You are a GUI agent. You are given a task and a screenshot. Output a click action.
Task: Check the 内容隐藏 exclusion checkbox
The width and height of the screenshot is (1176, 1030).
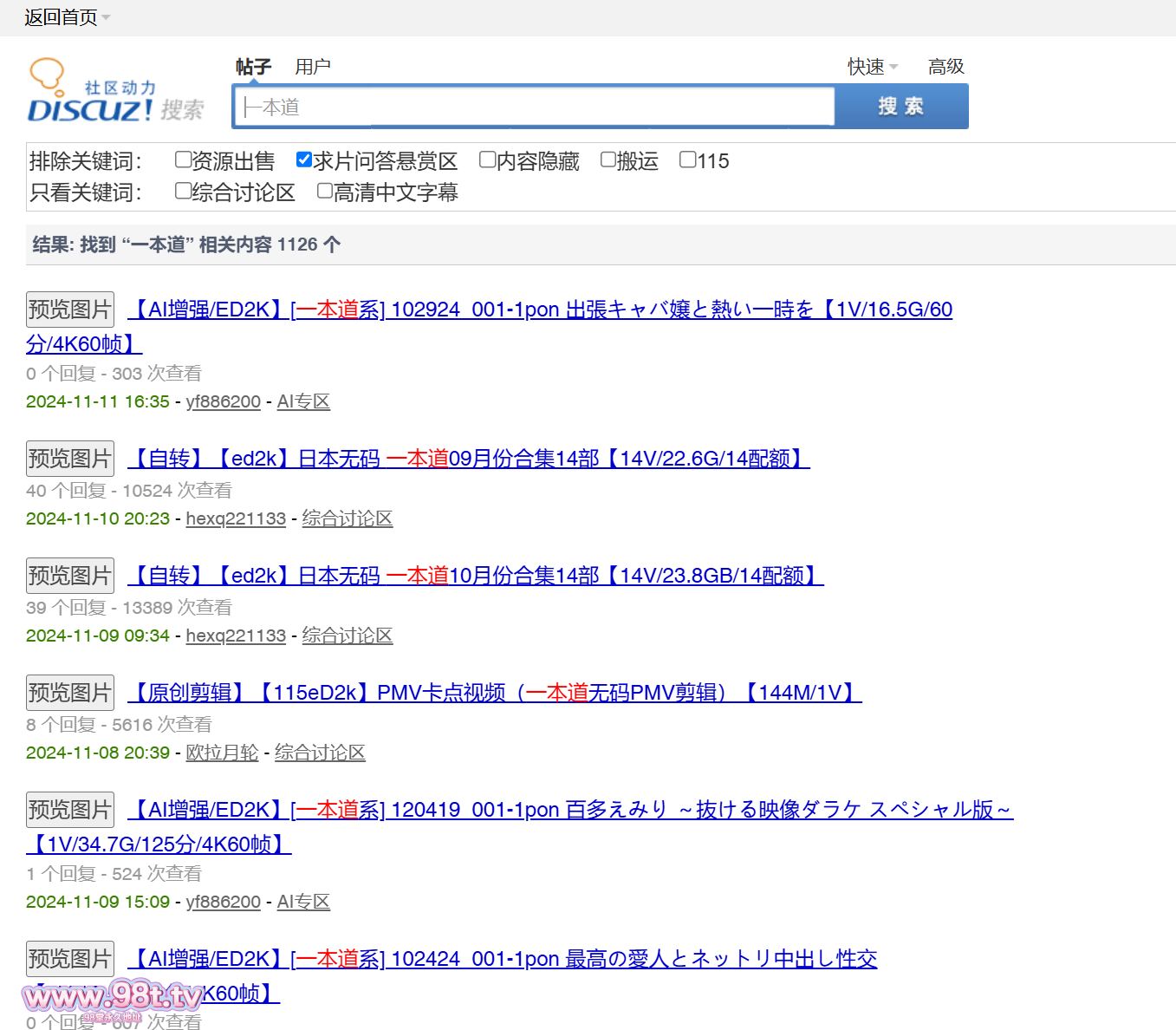point(488,160)
